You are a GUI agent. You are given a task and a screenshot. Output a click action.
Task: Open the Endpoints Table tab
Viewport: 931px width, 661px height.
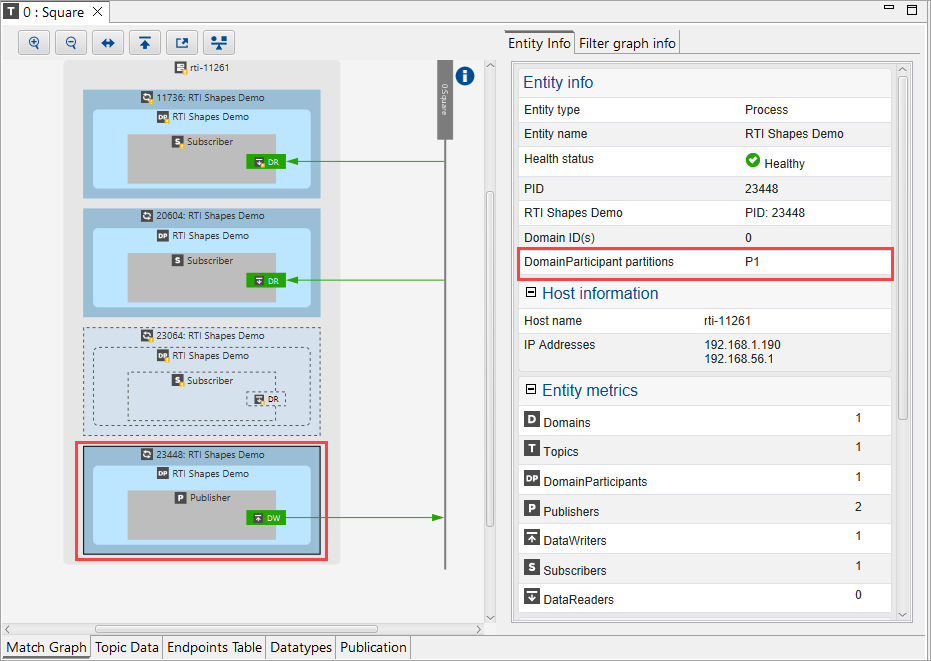[x=214, y=647]
